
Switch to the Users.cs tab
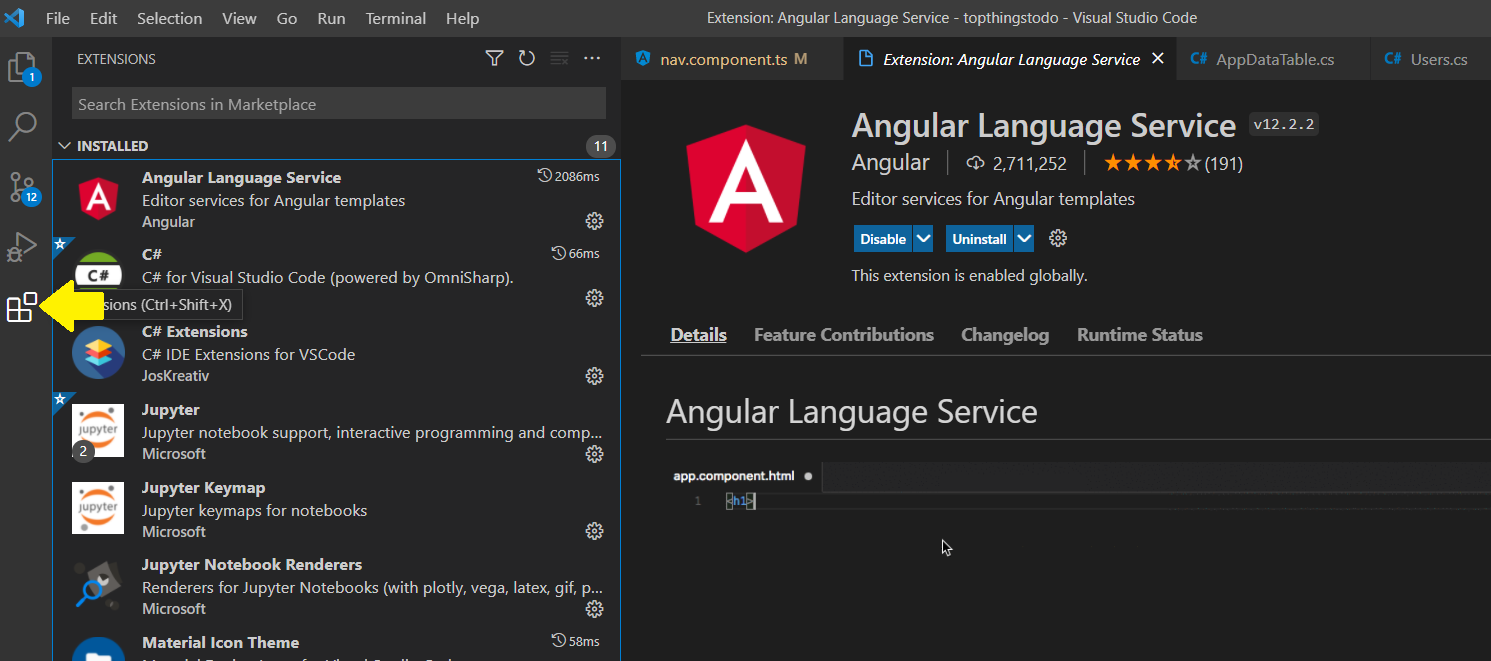tap(1430, 59)
